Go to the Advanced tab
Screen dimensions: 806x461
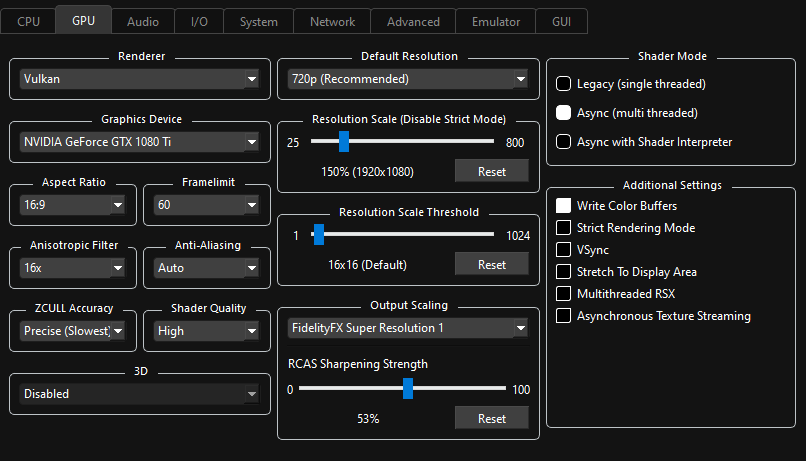pyautogui.click(x=413, y=21)
